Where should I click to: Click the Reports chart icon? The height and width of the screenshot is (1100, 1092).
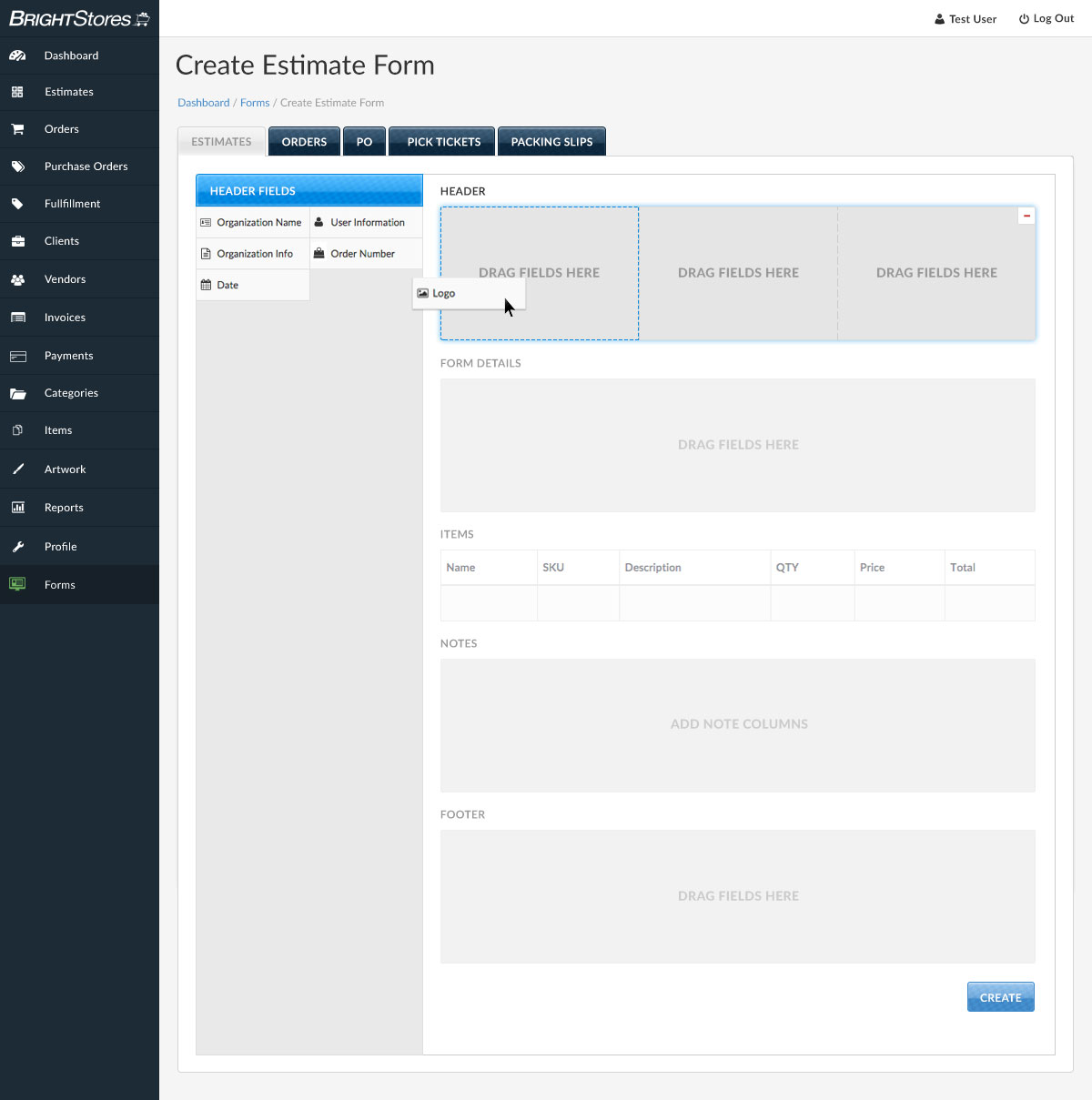tap(17, 508)
